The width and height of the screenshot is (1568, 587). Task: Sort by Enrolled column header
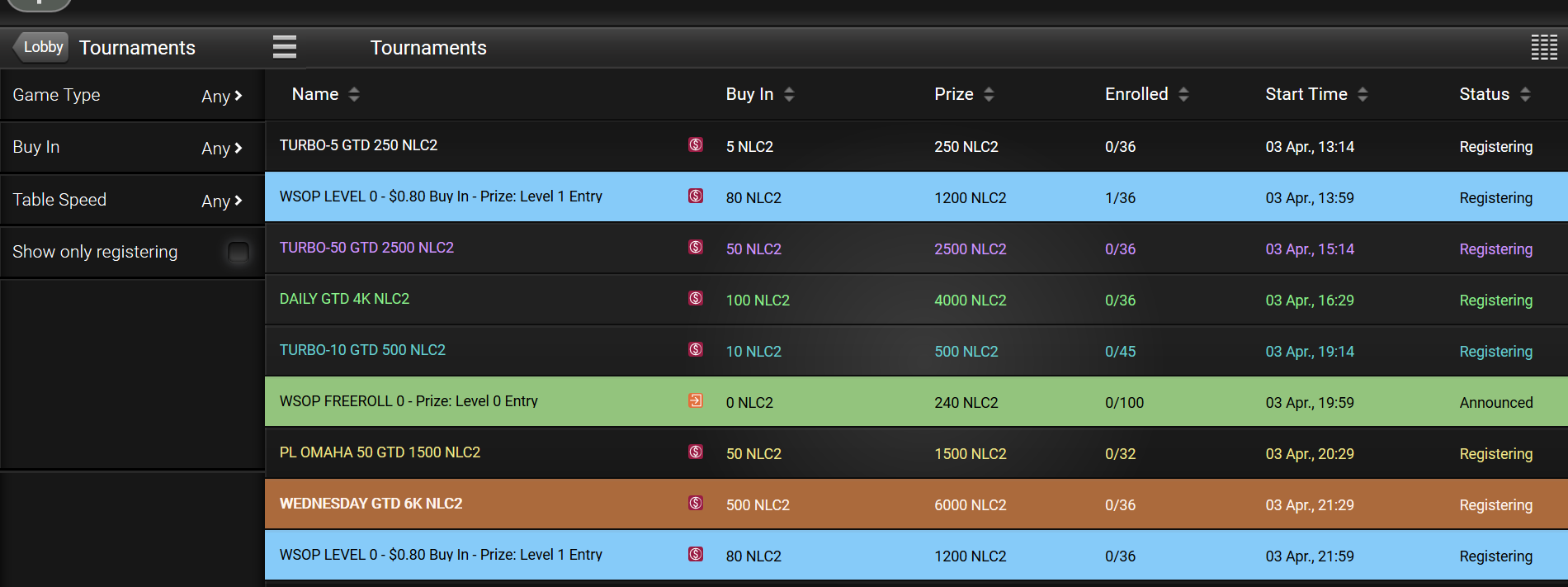[1147, 94]
